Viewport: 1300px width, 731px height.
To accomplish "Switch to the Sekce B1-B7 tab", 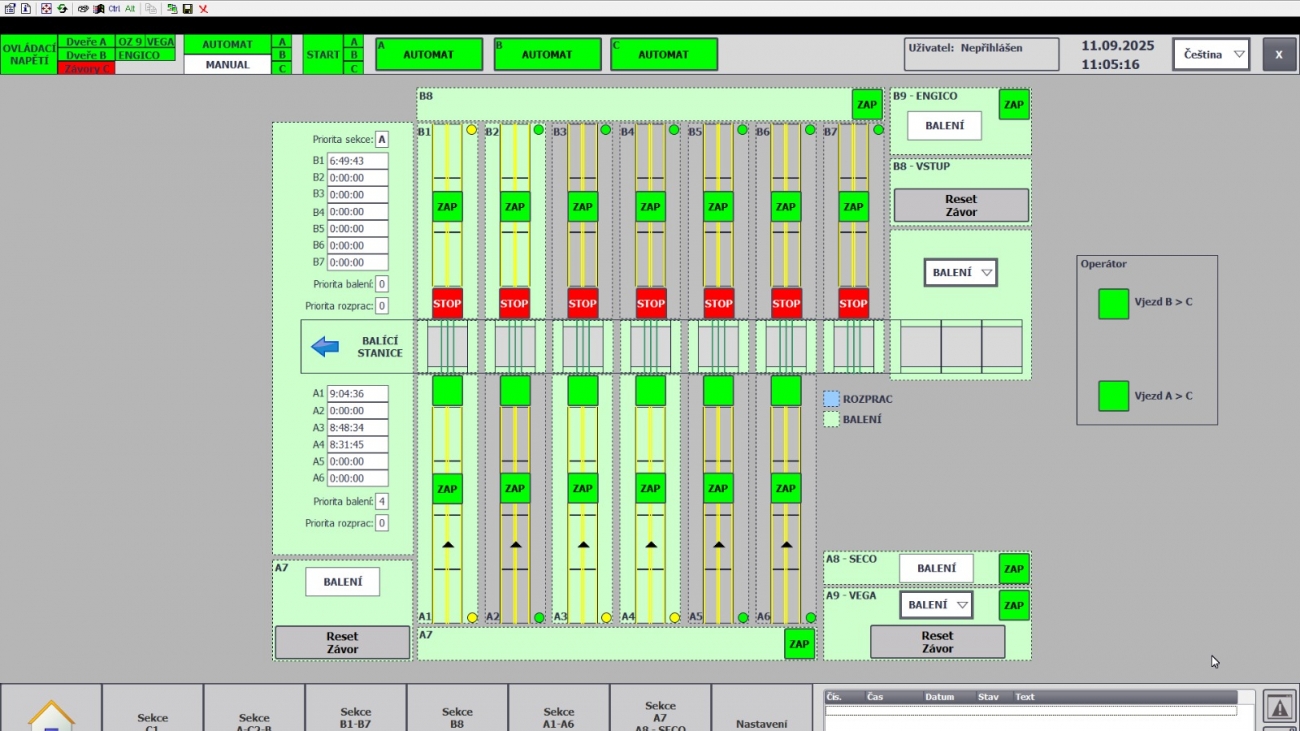I will [x=355, y=716].
